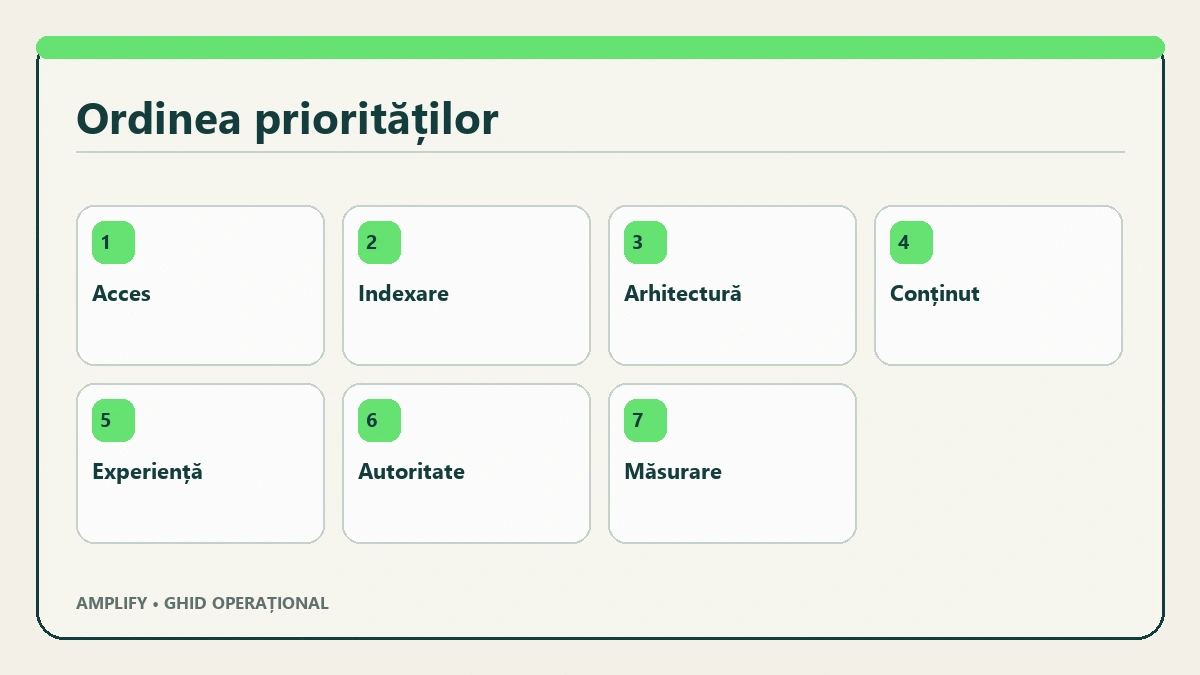Image resolution: width=1200 pixels, height=675 pixels.
Task: Select the Arhitectură card label
Action: coord(683,294)
